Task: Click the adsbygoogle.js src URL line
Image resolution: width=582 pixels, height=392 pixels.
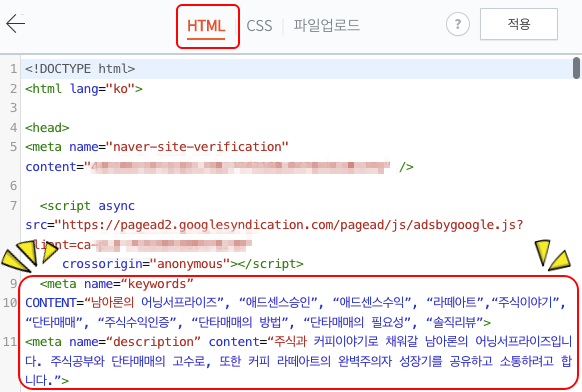Action: click(x=274, y=225)
